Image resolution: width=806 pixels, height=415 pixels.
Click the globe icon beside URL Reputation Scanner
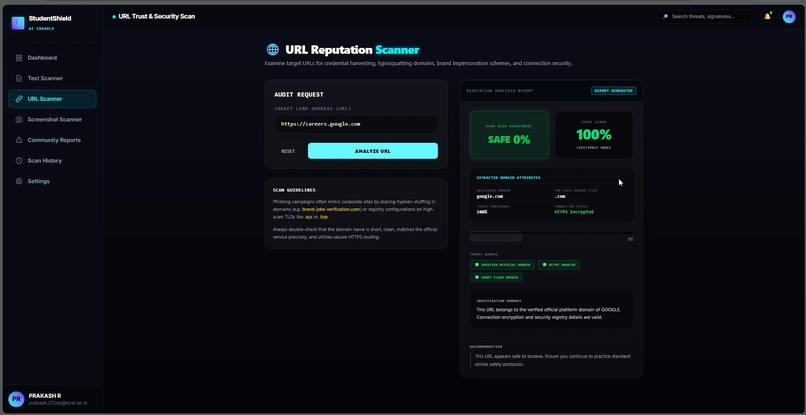tap(272, 50)
